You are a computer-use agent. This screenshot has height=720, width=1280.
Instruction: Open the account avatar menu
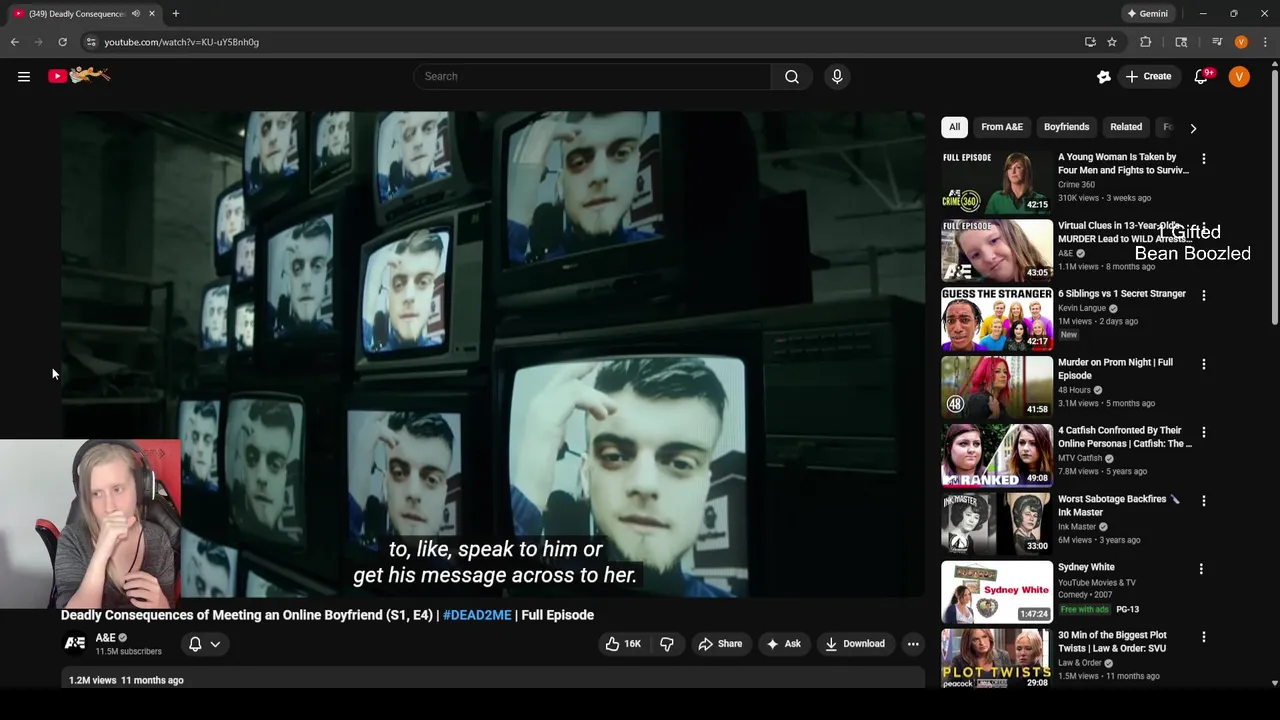point(1239,77)
